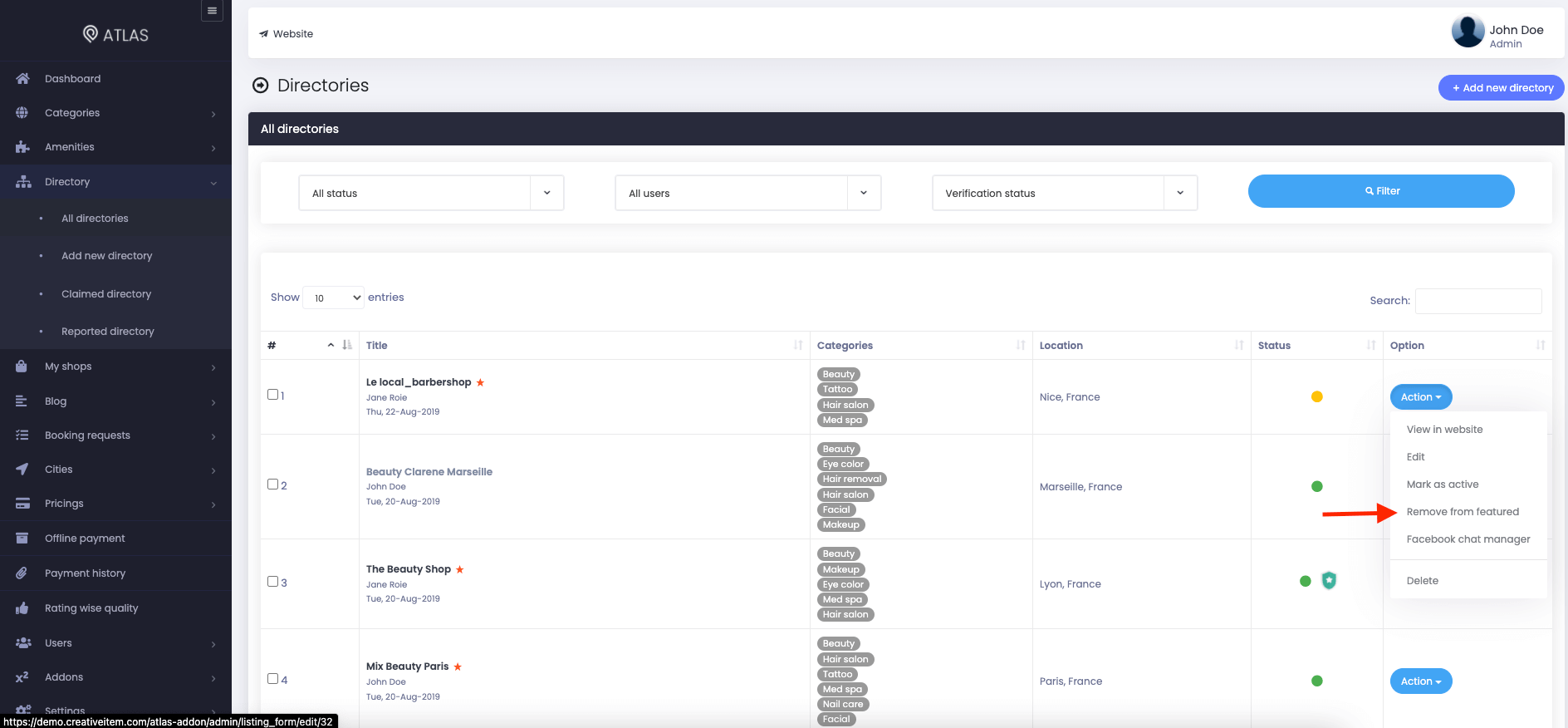Open All directories in sidebar
The width and height of the screenshot is (1568, 728).
(x=95, y=219)
